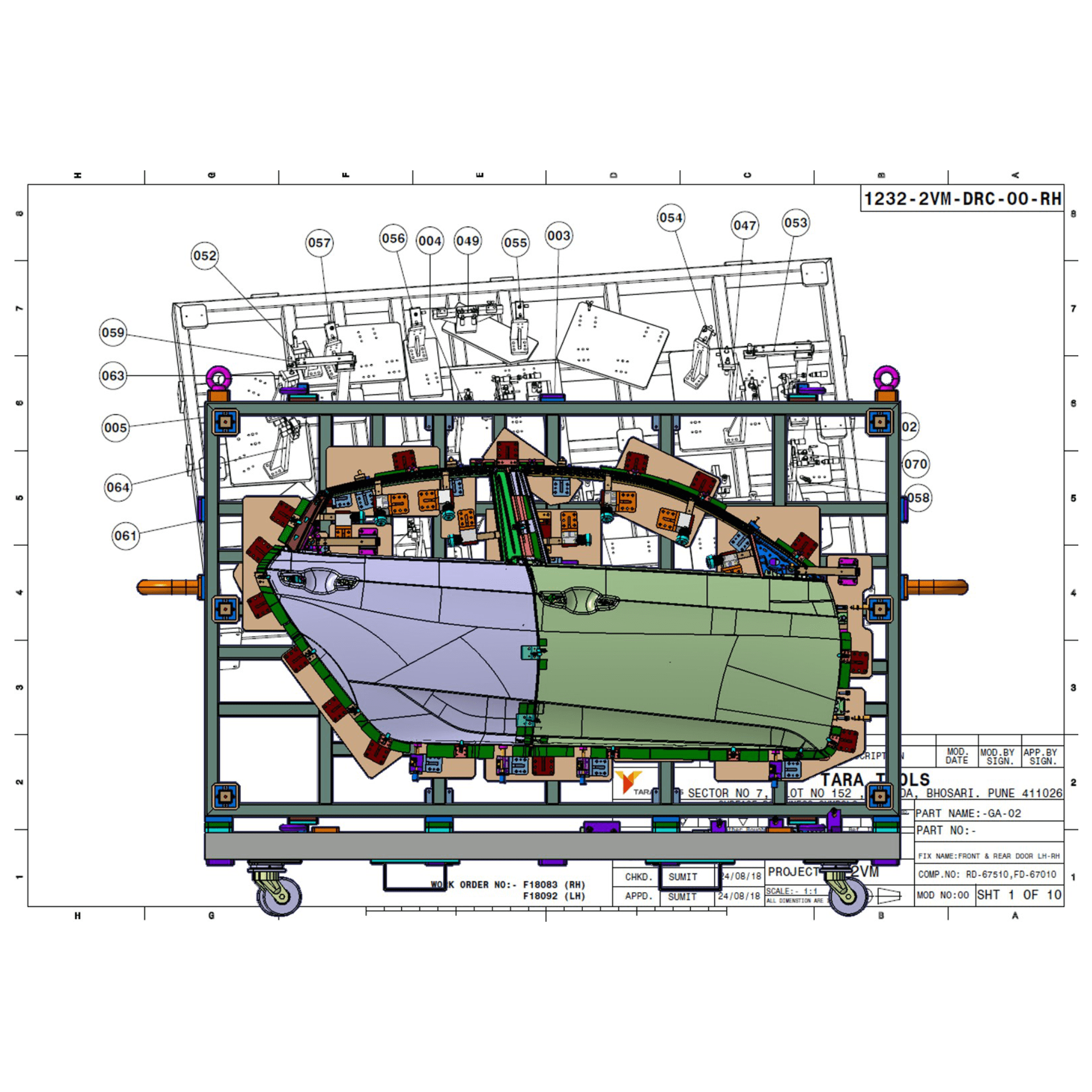
Task: Select the 24/08/18 date beside APPD.
Action: 739,897
